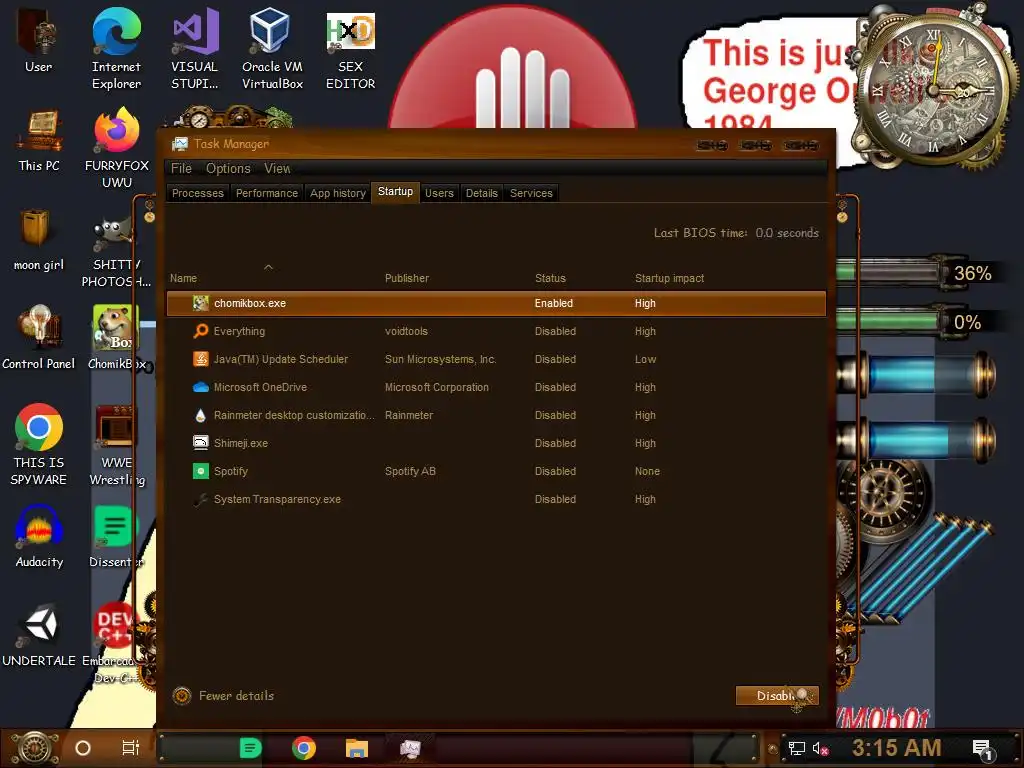
Task: Select the Microsoft Corporation publisher cell
Action: click(437, 387)
